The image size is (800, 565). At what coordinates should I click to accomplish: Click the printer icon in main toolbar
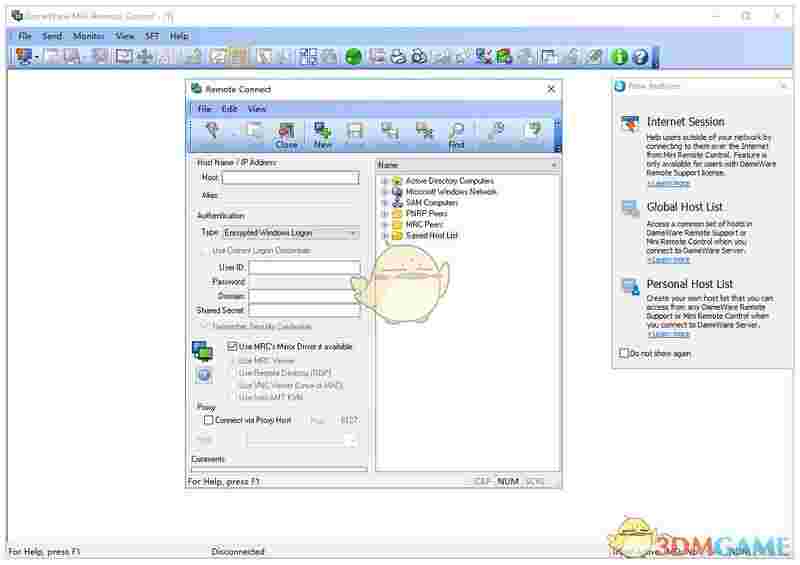[398, 56]
